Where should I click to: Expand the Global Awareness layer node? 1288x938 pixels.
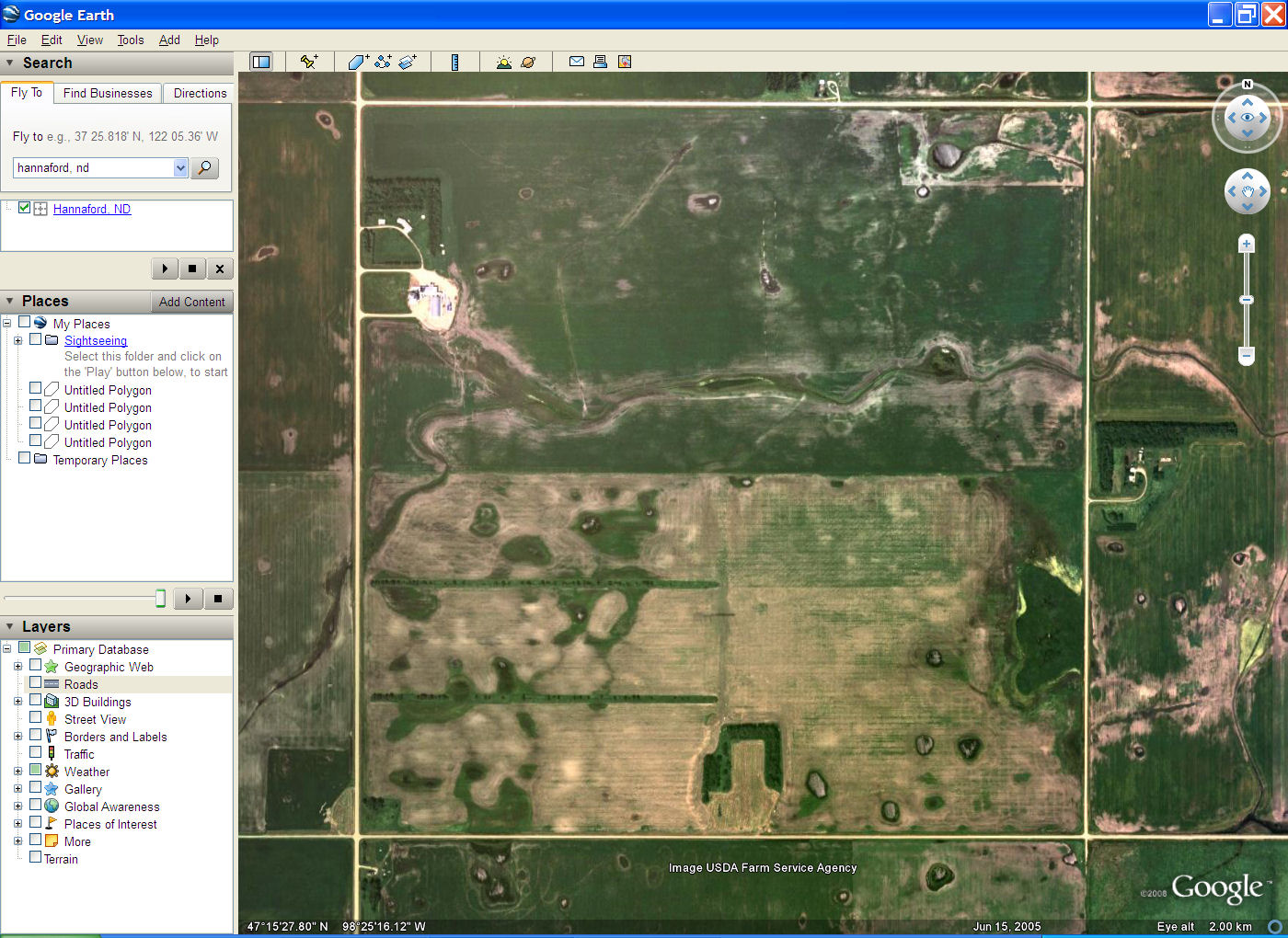(17, 806)
